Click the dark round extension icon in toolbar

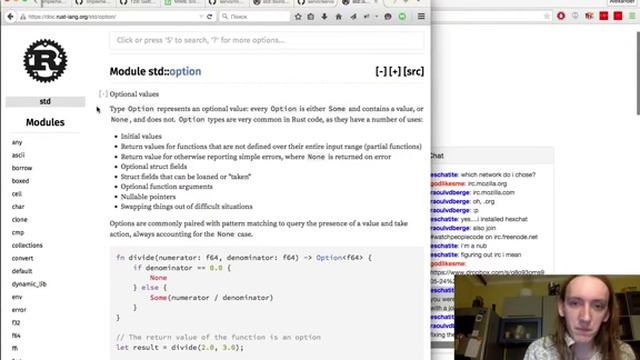[x=388, y=17]
